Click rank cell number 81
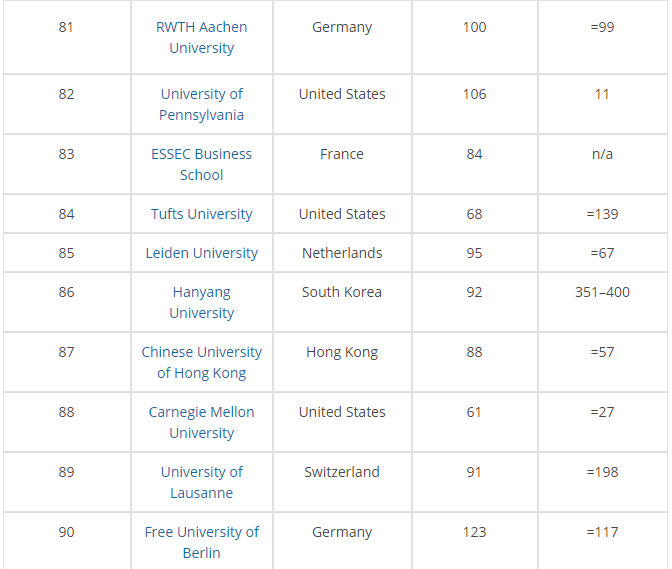Screen dimensions: 672x569 tap(66, 27)
